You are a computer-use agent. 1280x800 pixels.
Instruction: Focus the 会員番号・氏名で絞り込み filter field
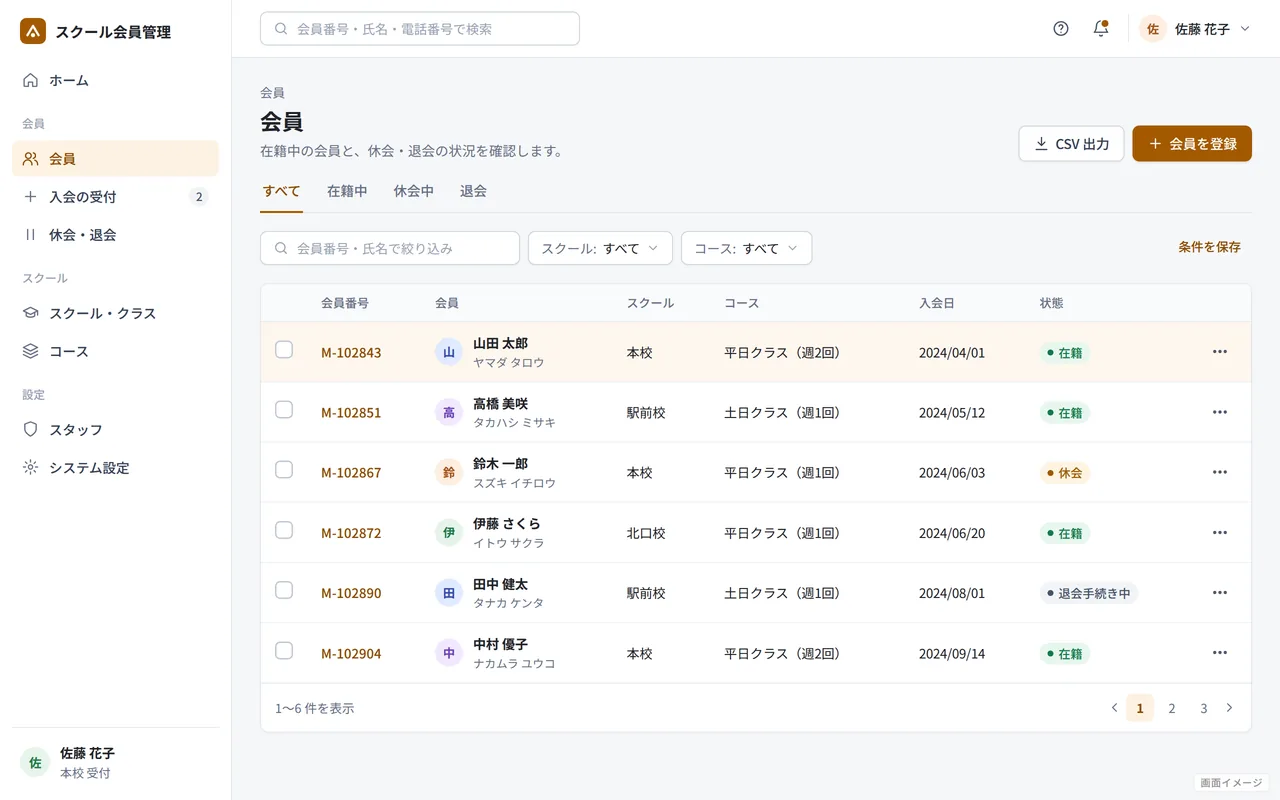click(x=390, y=248)
